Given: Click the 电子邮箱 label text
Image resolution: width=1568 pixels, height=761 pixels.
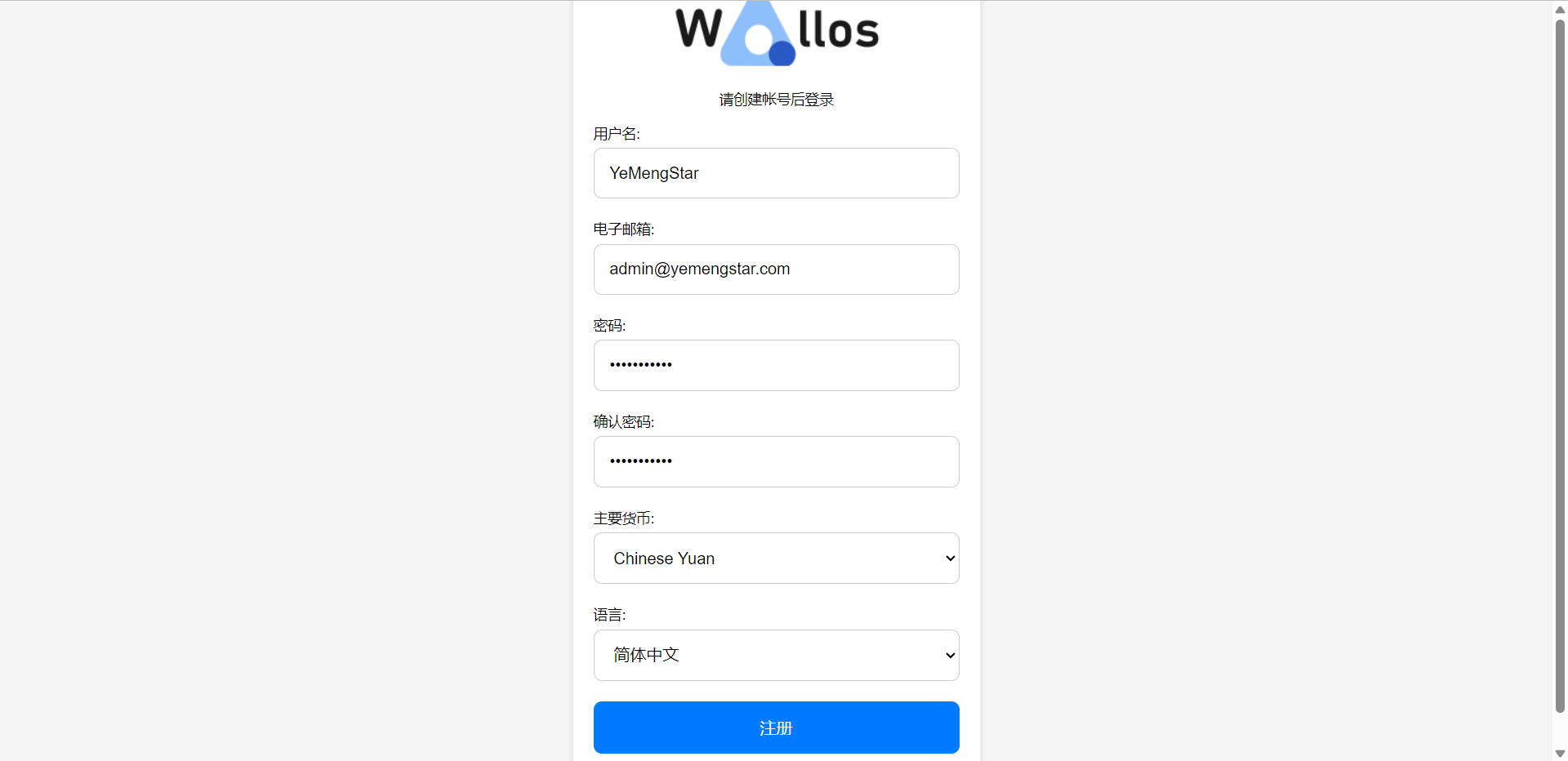Looking at the screenshot, I should [624, 229].
